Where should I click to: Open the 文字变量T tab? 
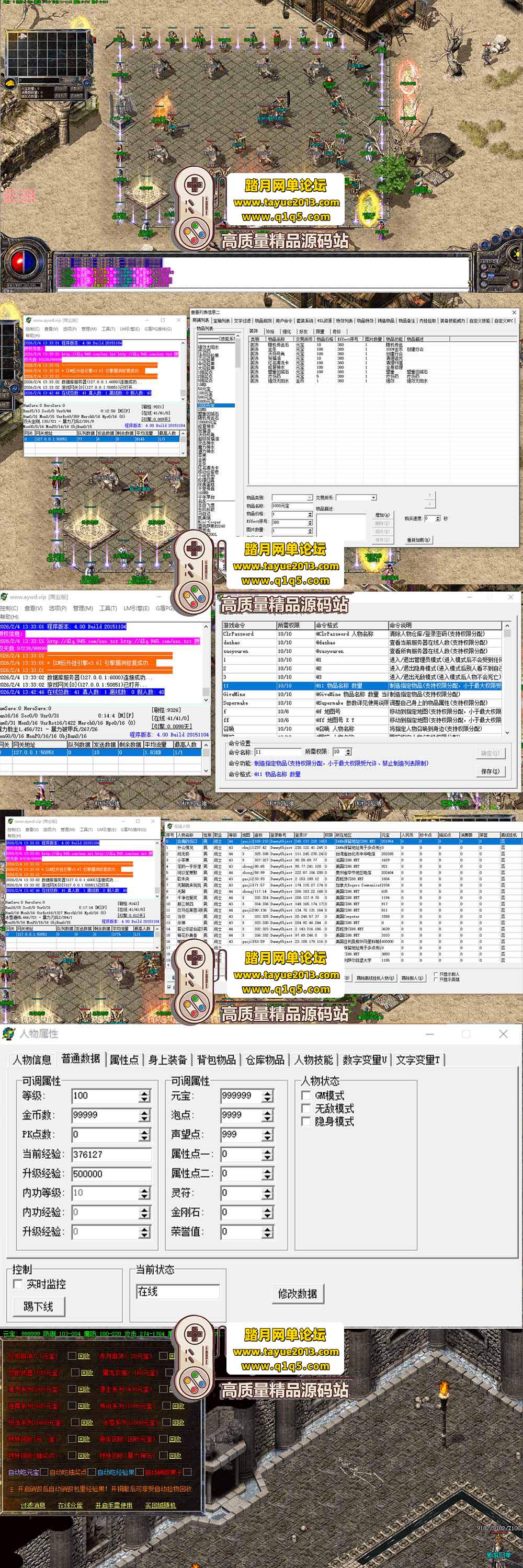click(418, 1060)
